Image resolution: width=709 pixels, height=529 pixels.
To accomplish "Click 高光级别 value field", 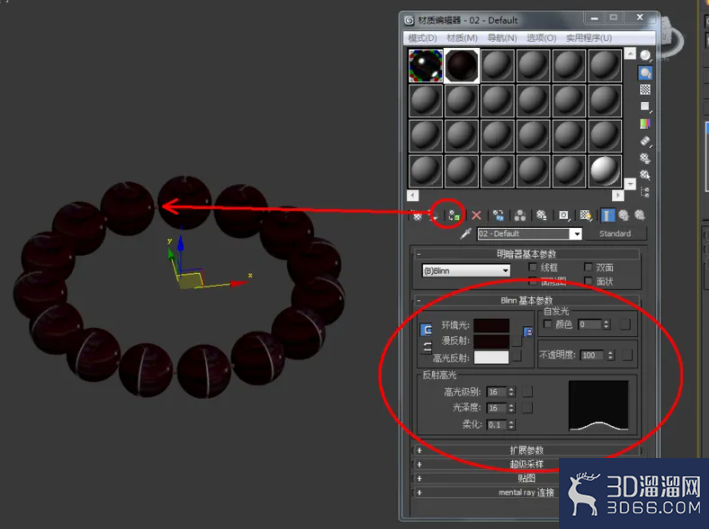I will 496,392.
